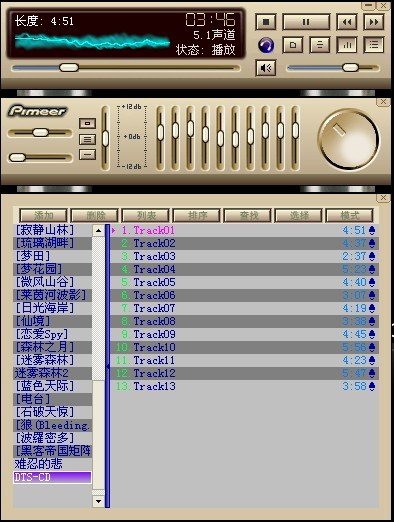Viewport: 394px width, 522px height.
Task: Click playlist scrollbar up arrow
Action: [98, 231]
